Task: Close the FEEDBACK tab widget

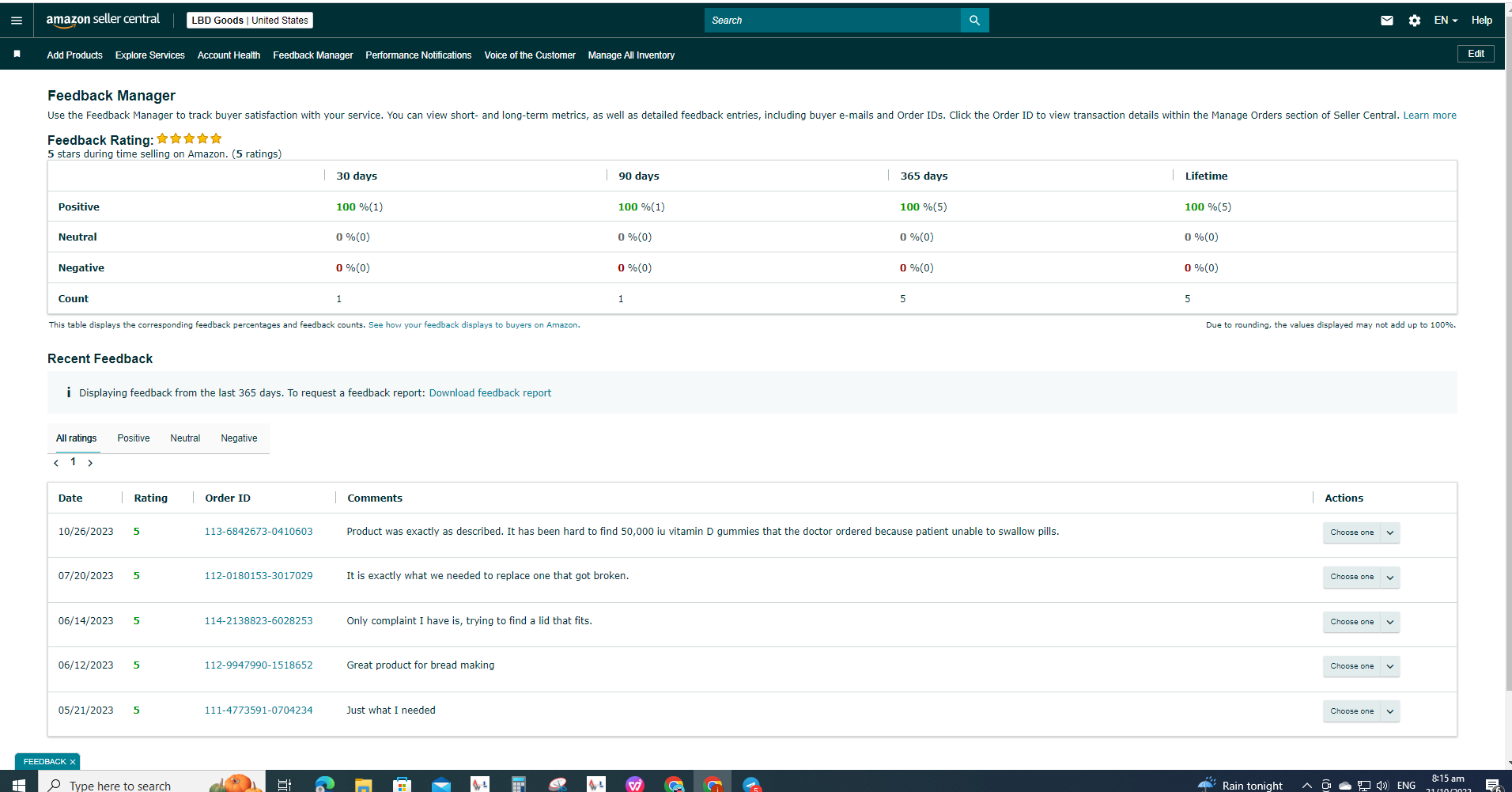Action: [73, 762]
